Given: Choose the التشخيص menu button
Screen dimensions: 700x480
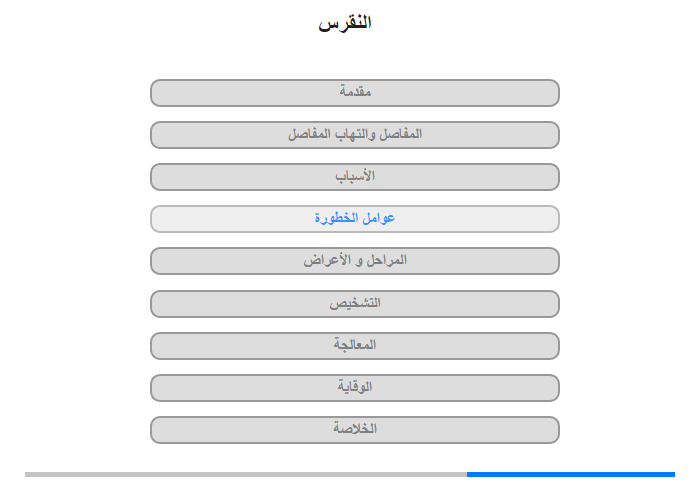Looking at the screenshot, I should [x=354, y=304].
